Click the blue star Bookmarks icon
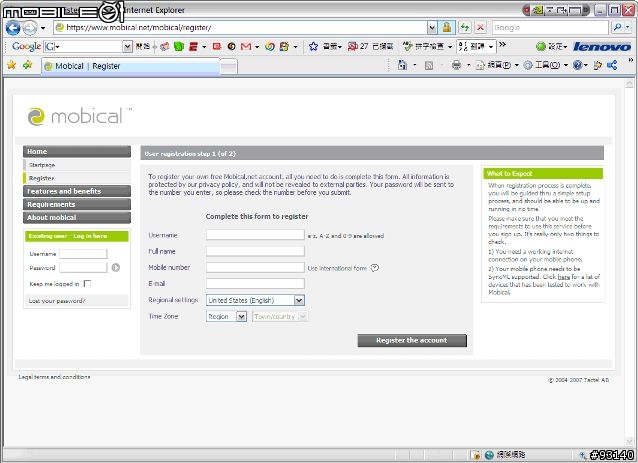 click(313, 47)
